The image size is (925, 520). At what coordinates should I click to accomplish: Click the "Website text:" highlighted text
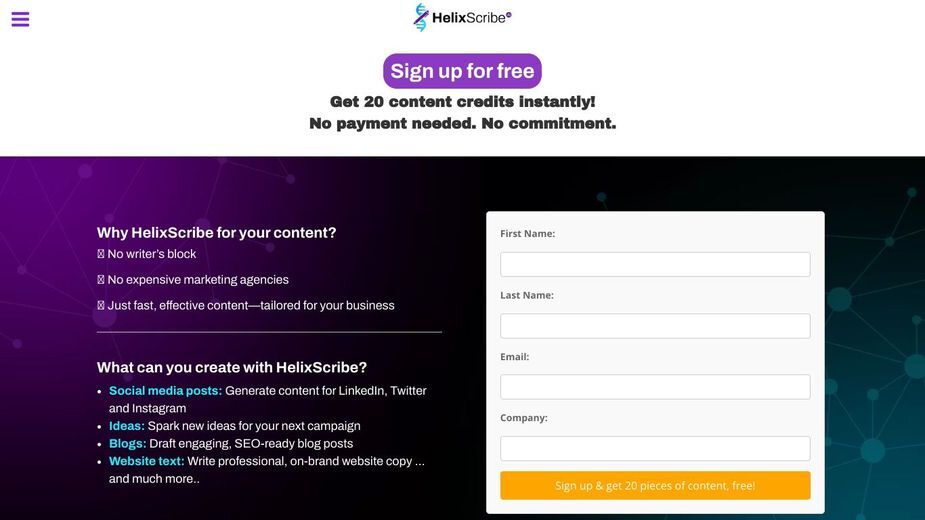[x=146, y=462]
